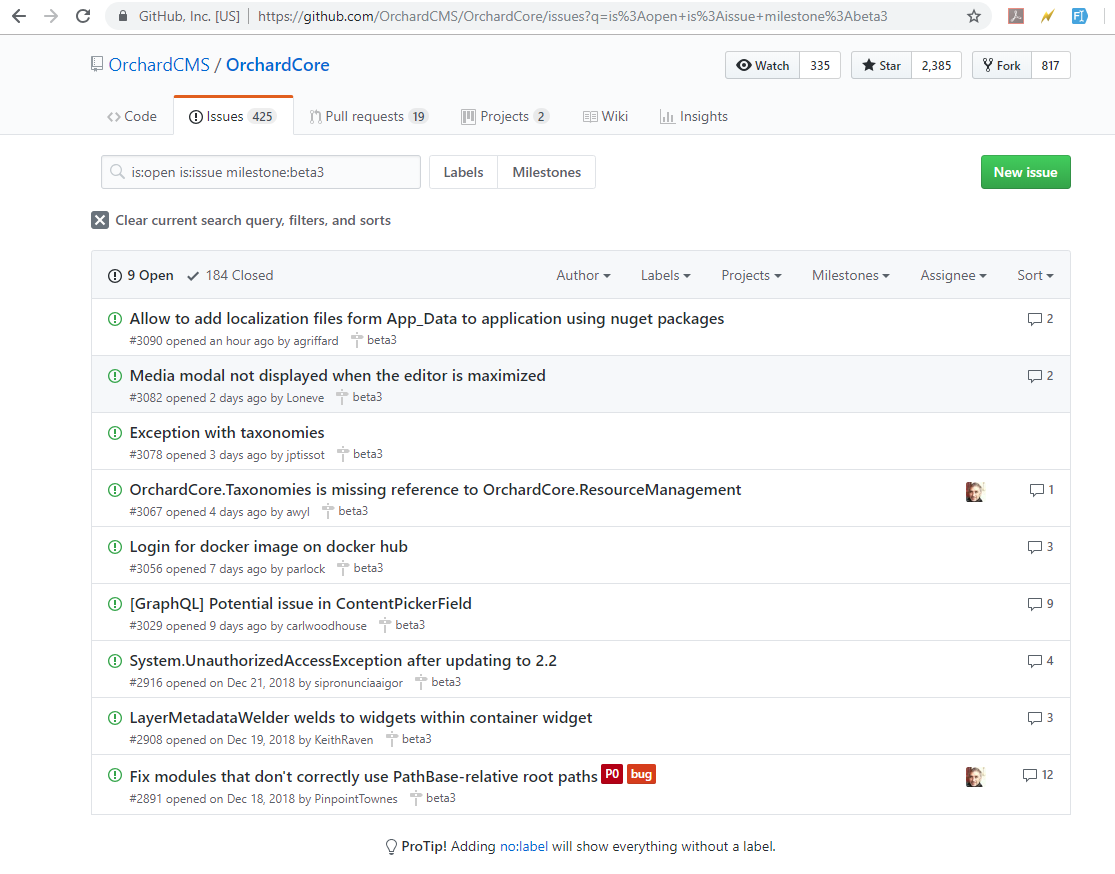Image resolution: width=1115 pixels, height=874 pixels.
Task: Click the X icon to clear search filters
Action: [100, 220]
